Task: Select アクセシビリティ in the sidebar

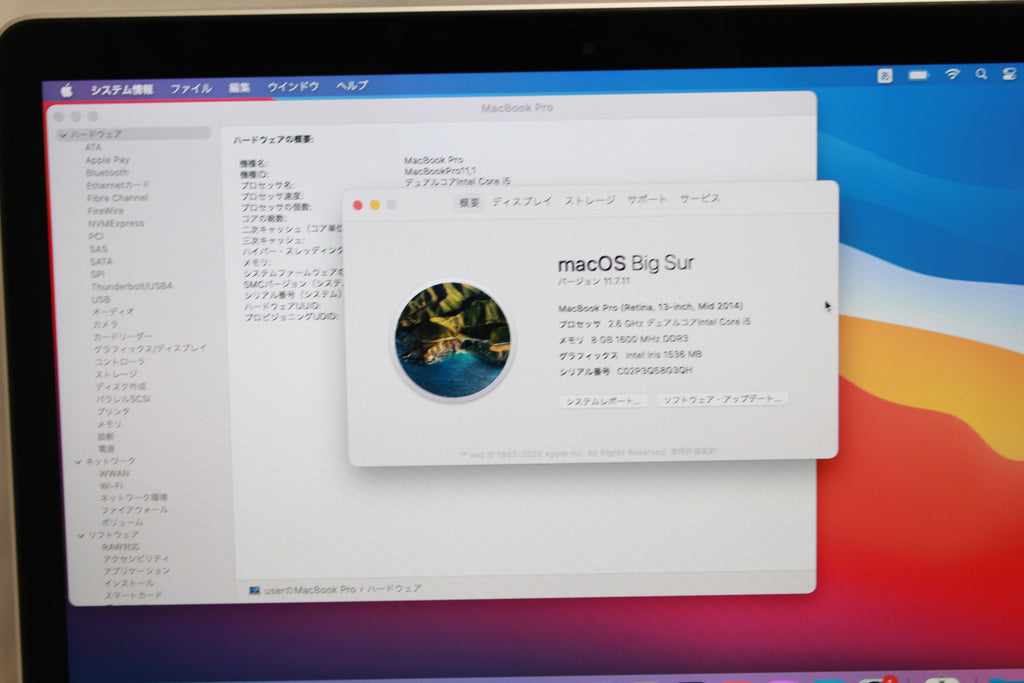Action: point(136,559)
